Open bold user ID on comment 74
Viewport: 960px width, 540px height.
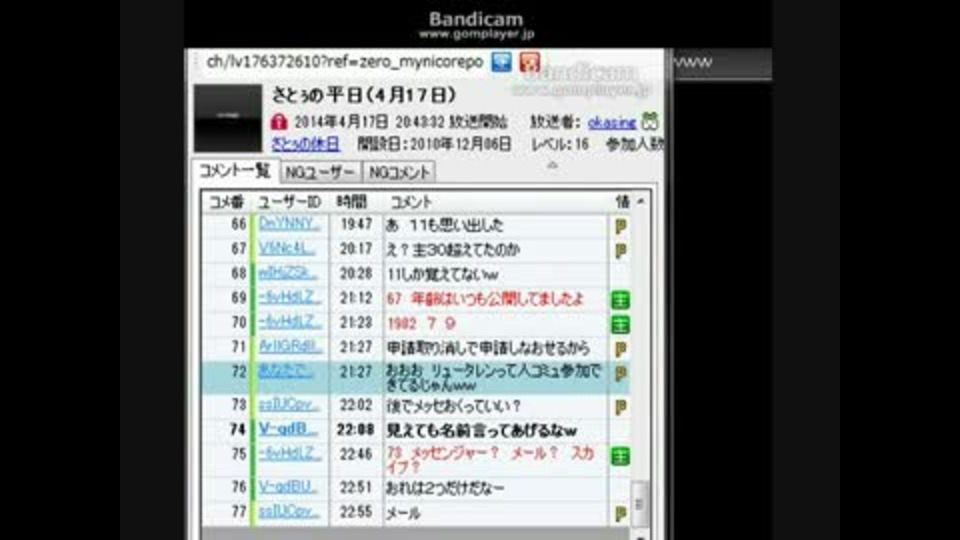(287, 429)
